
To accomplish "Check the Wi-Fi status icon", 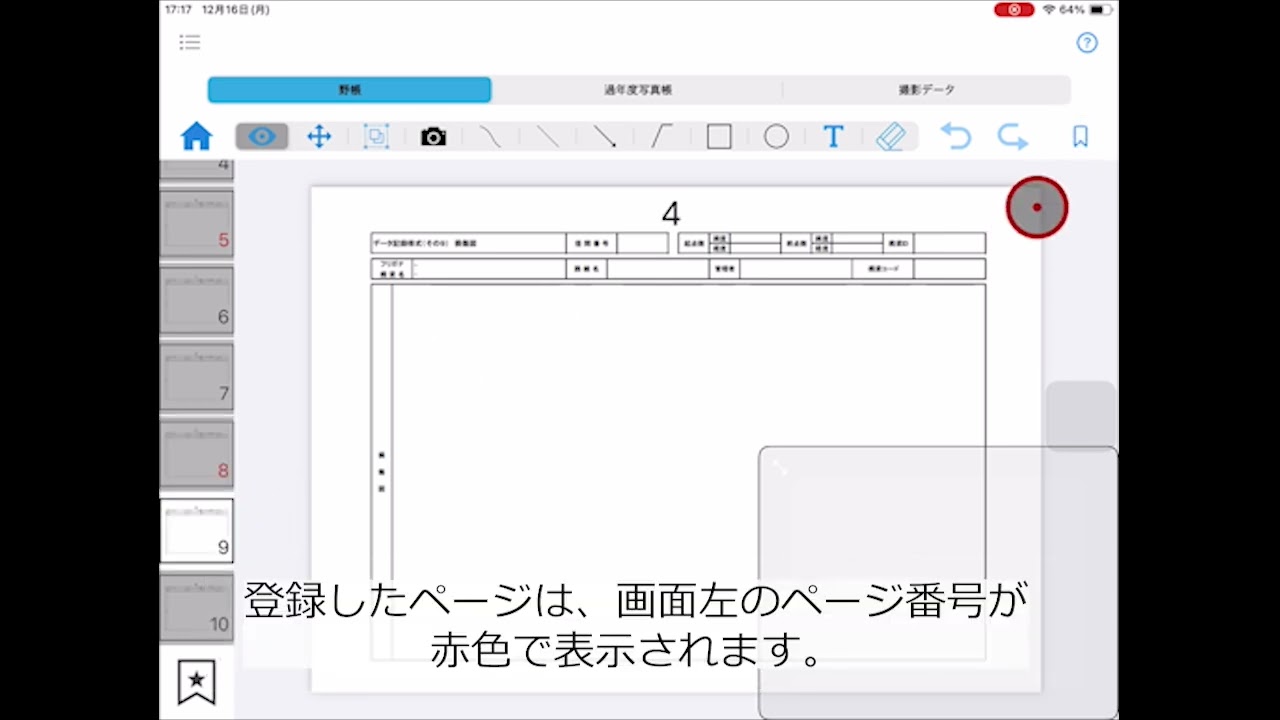I will click(x=1049, y=9).
